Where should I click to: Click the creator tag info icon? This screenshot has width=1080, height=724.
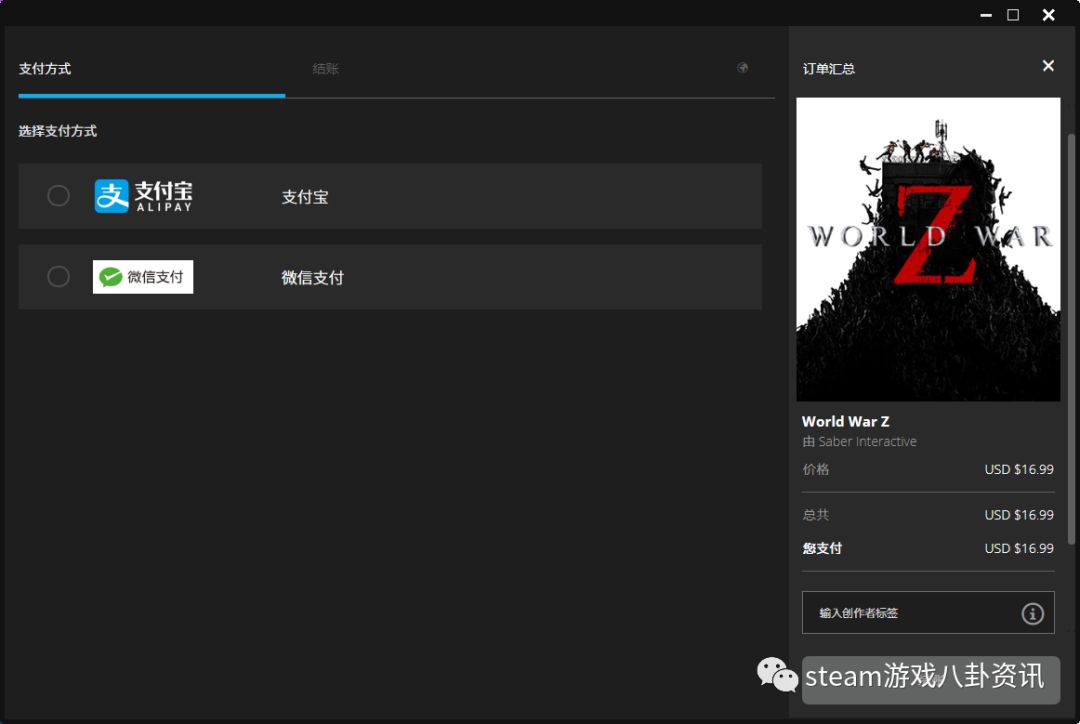point(1032,613)
